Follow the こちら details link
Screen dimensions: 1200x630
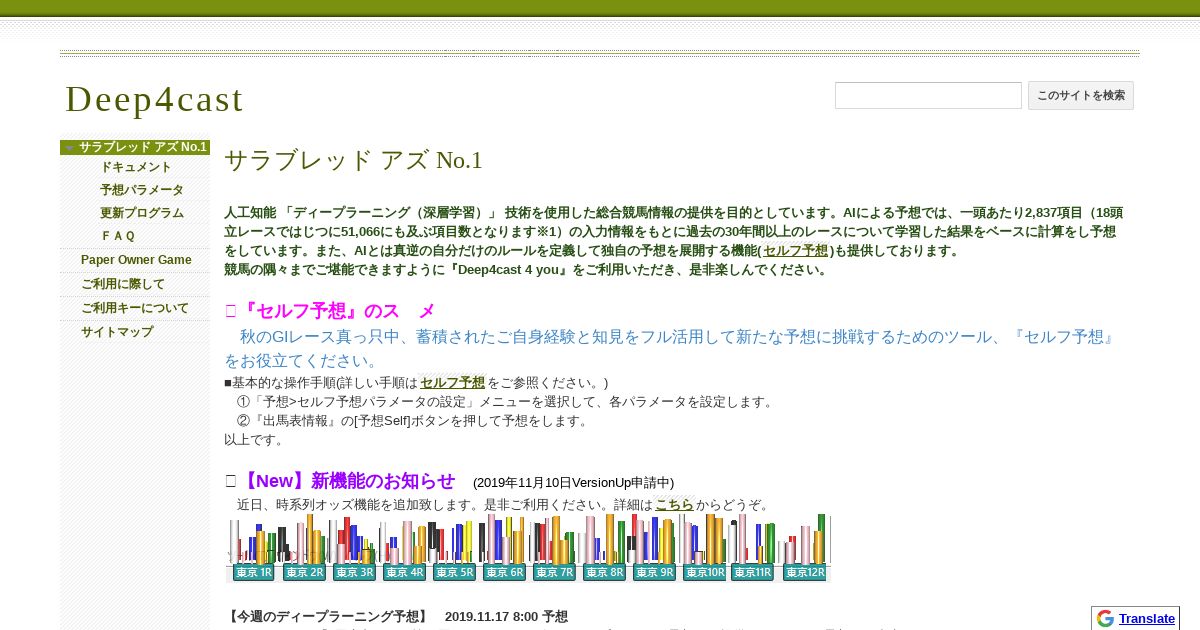674,505
